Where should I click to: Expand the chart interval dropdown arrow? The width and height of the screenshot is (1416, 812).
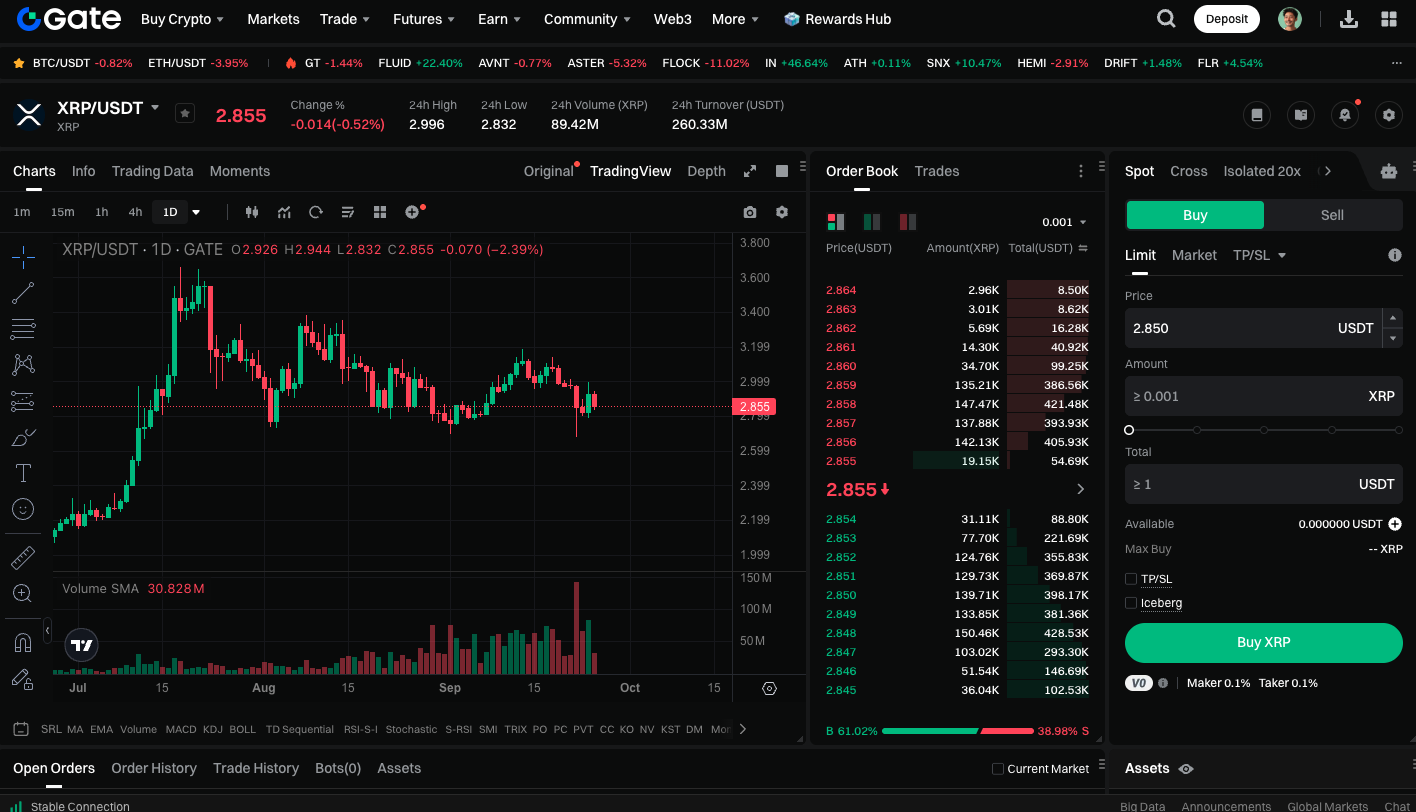[196, 212]
